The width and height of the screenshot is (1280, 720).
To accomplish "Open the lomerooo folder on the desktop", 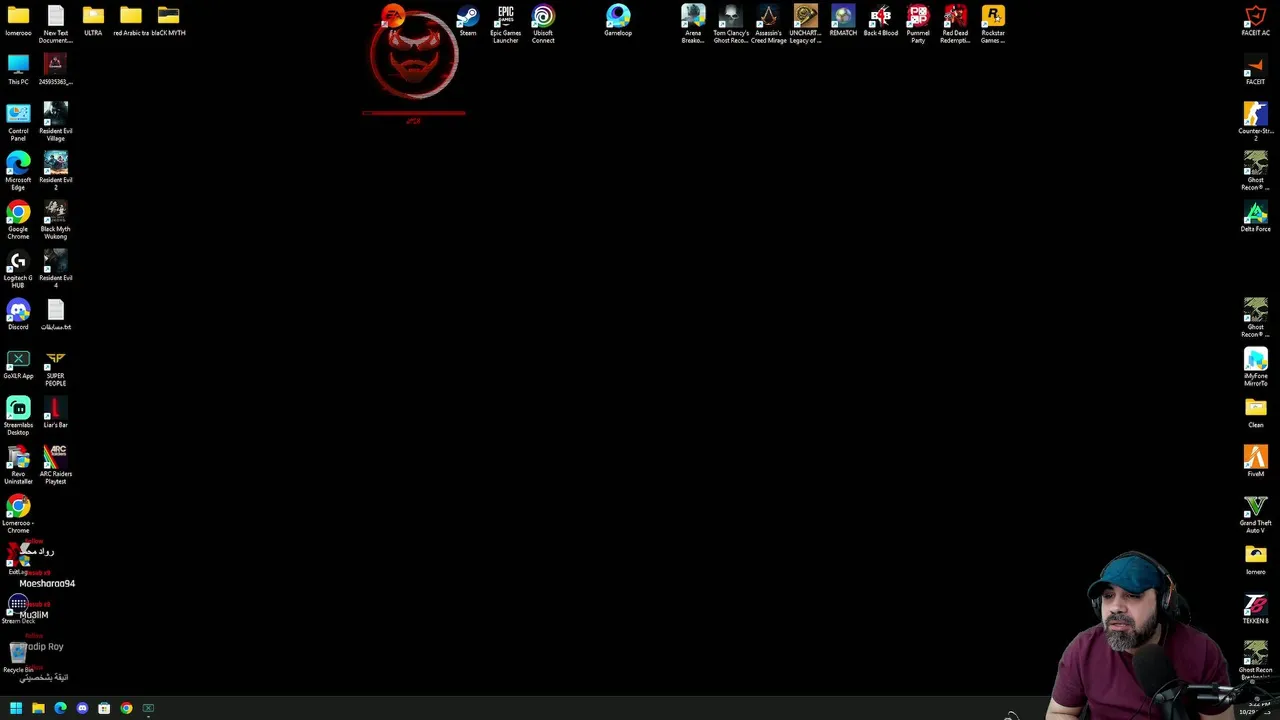I will pos(18,21).
